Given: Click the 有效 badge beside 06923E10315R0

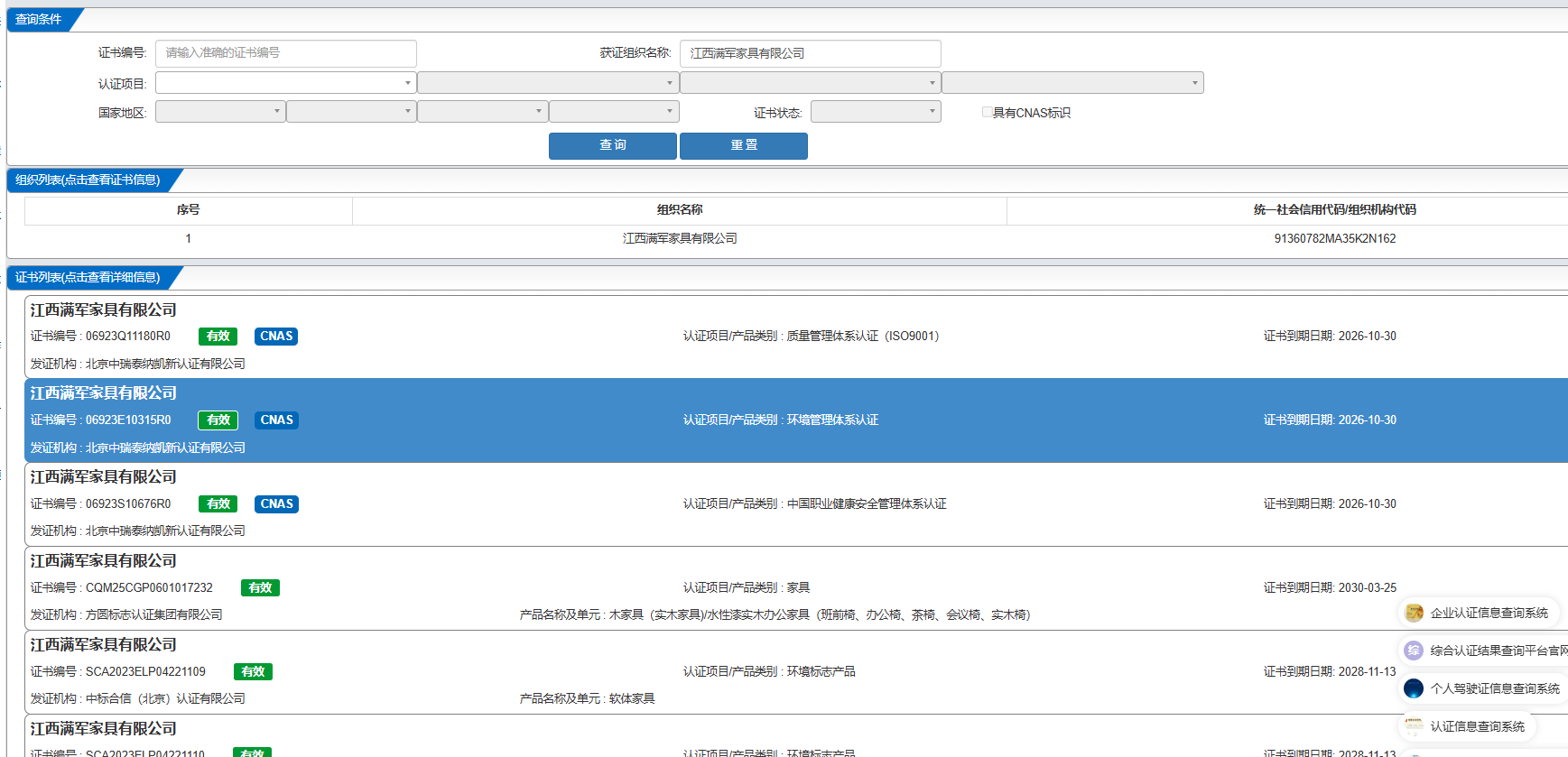Looking at the screenshot, I should pos(218,420).
